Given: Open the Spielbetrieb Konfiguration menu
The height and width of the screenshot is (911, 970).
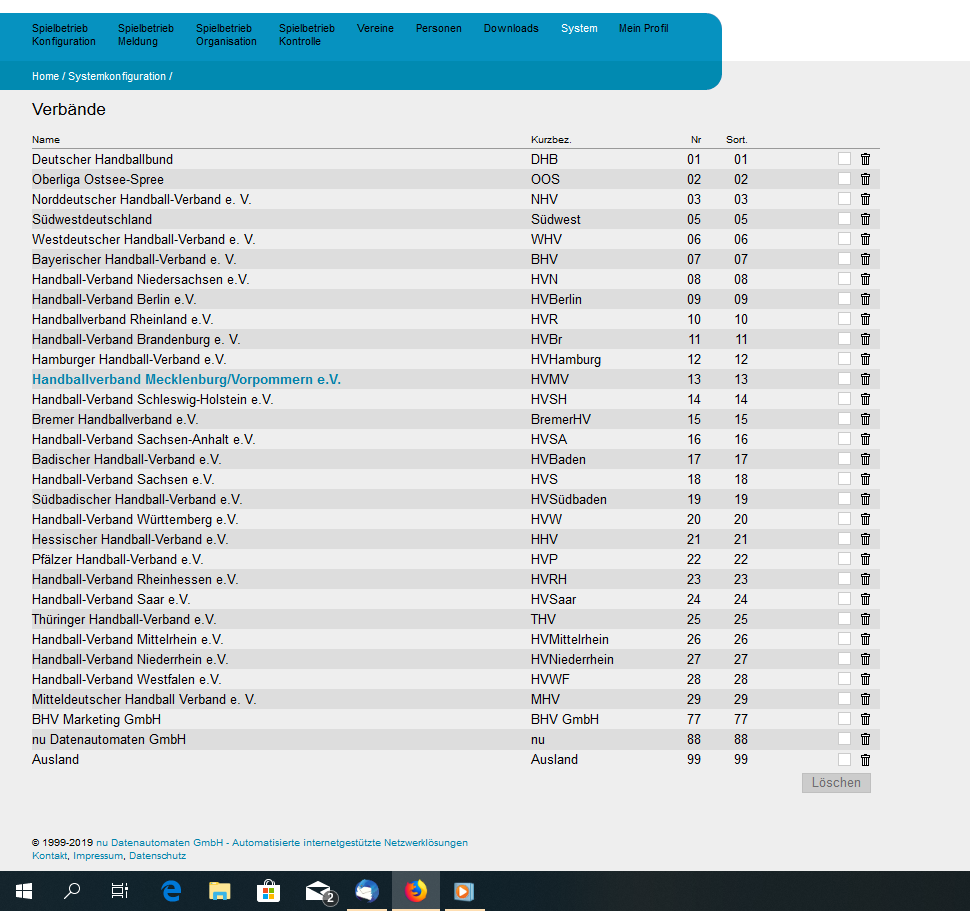Looking at the screenshot, I should pyautogui.click(x=64, y=35).
